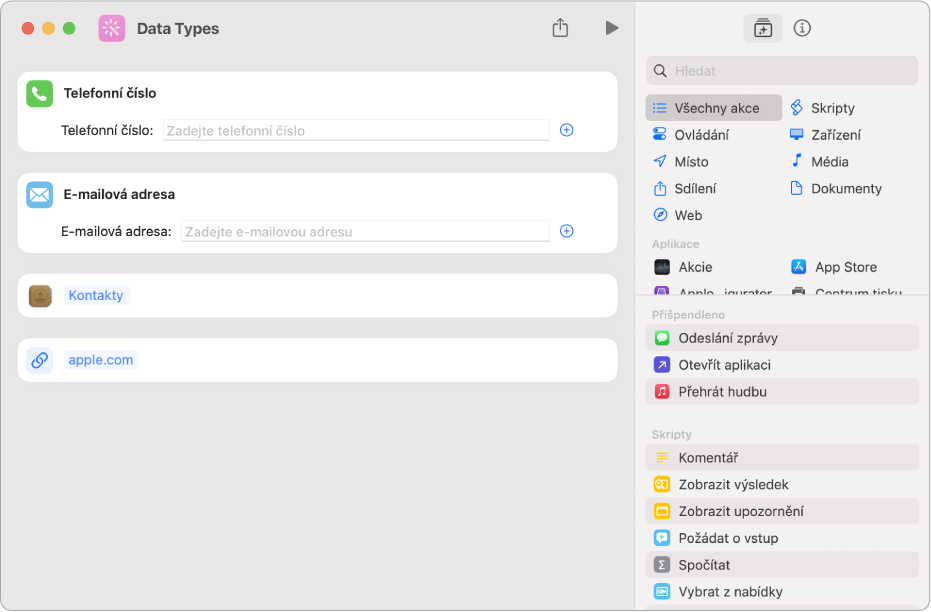931x612 pixels.
Task: Close the window with red button
Action: tap(28, 28)
